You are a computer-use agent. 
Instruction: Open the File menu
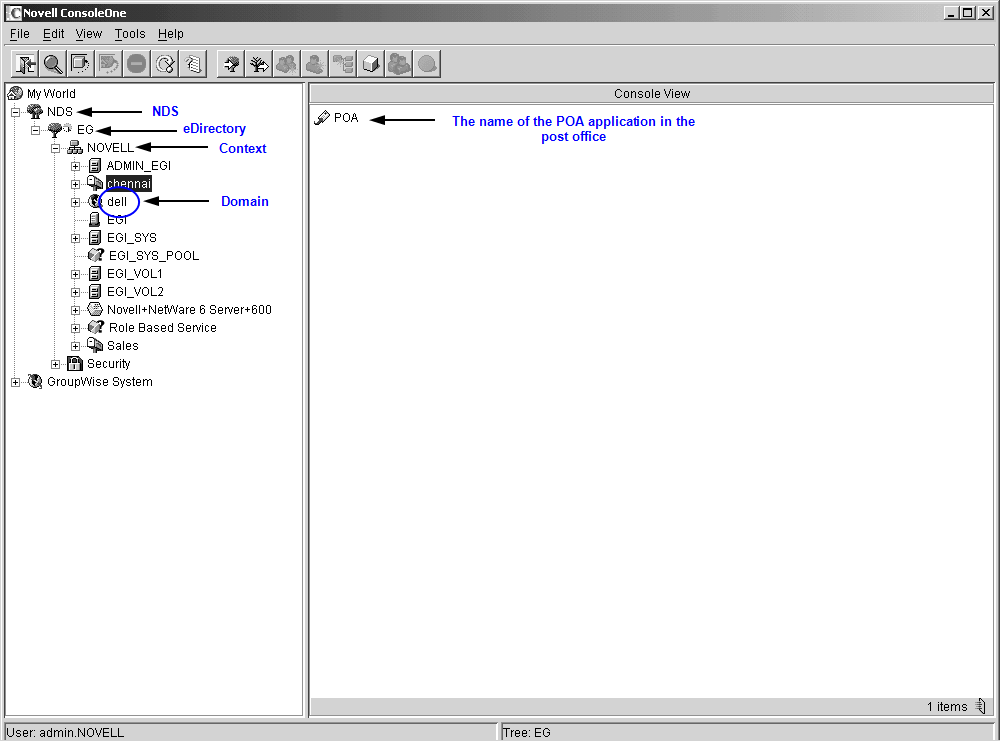pos(20,34)
